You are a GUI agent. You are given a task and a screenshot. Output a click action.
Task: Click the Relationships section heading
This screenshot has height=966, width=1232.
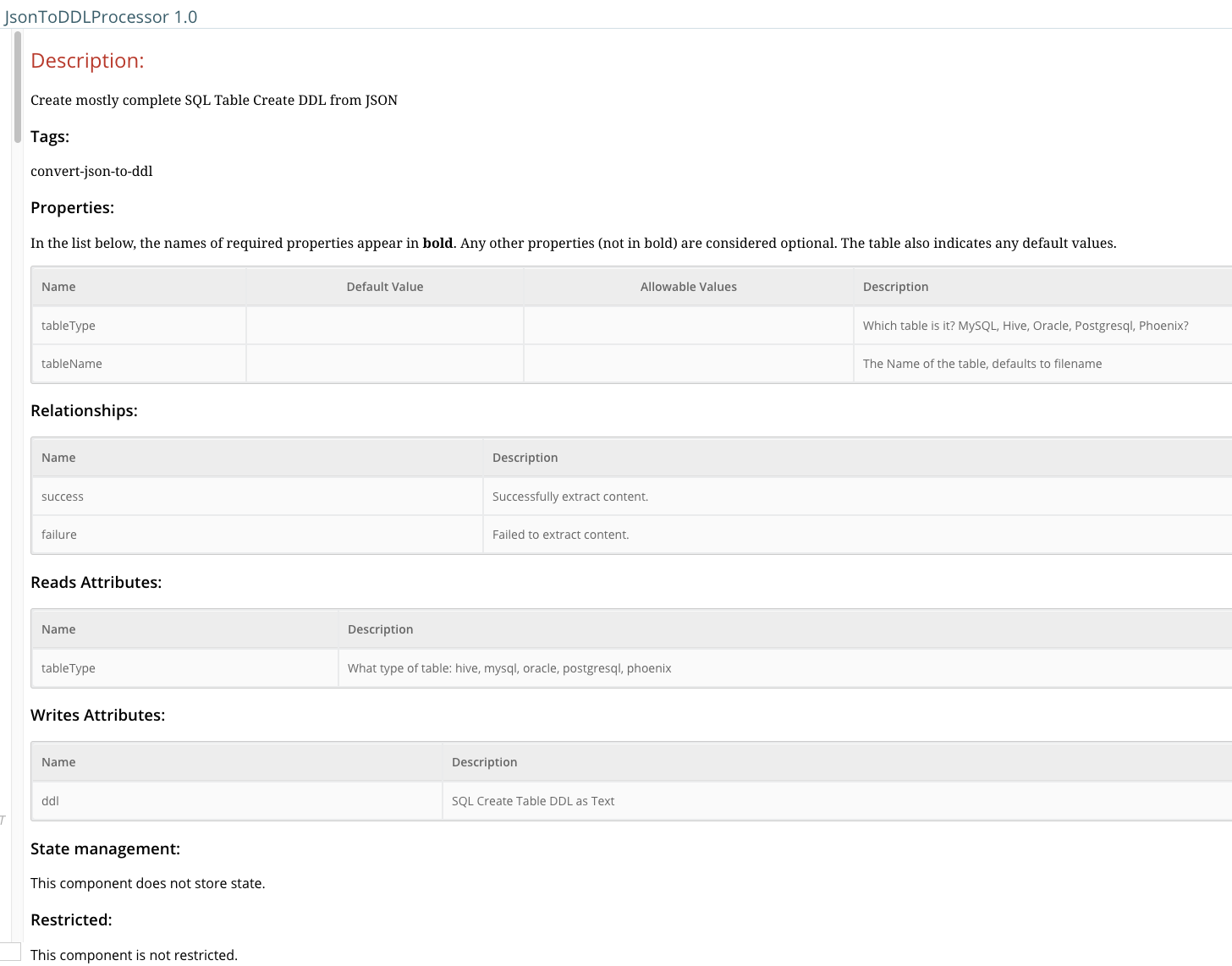[x=84, y=410]
